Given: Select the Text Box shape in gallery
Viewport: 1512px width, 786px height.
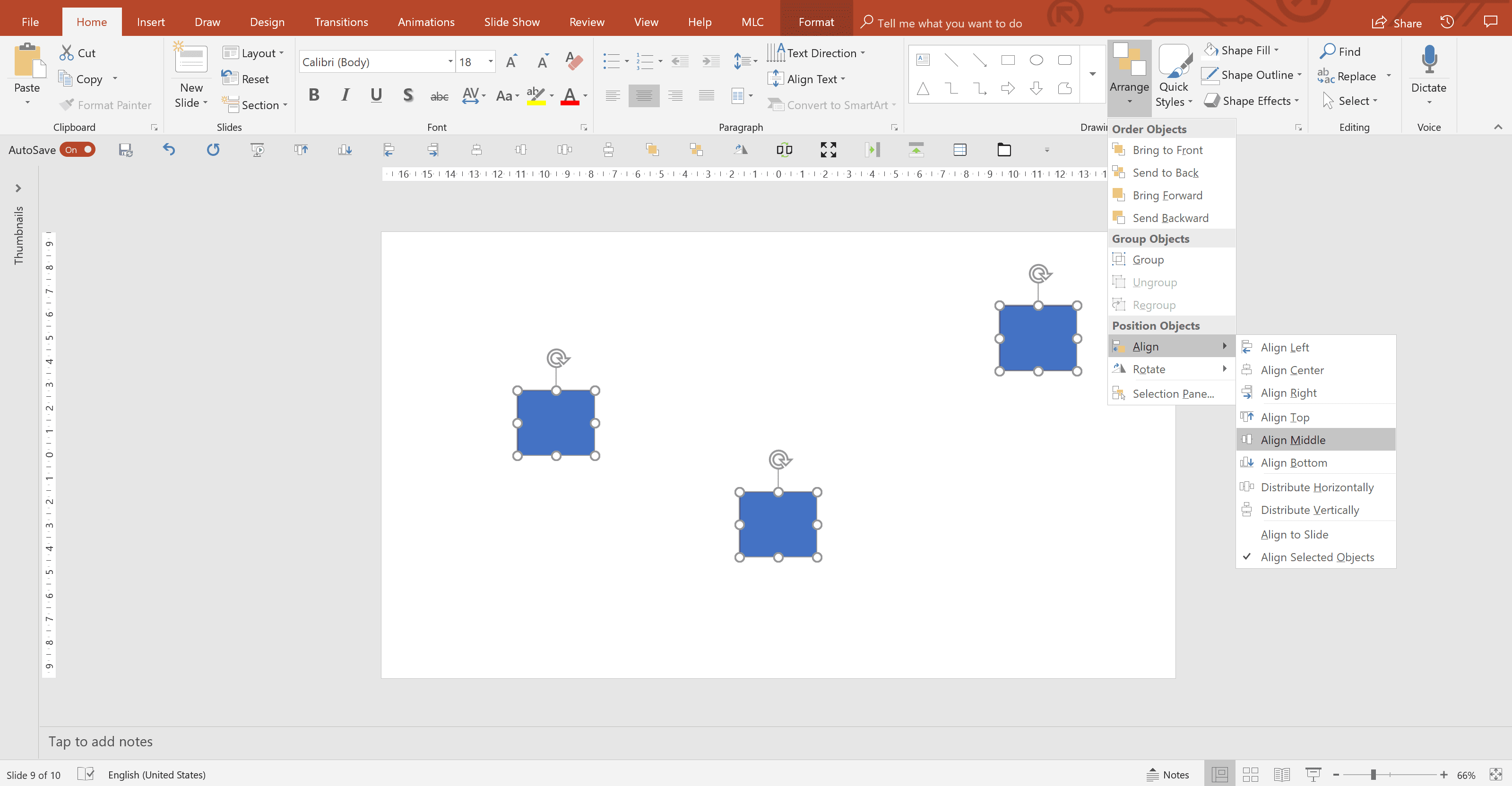Looking at the screenshot, I should pyautogui.click(x=923, y=60).
